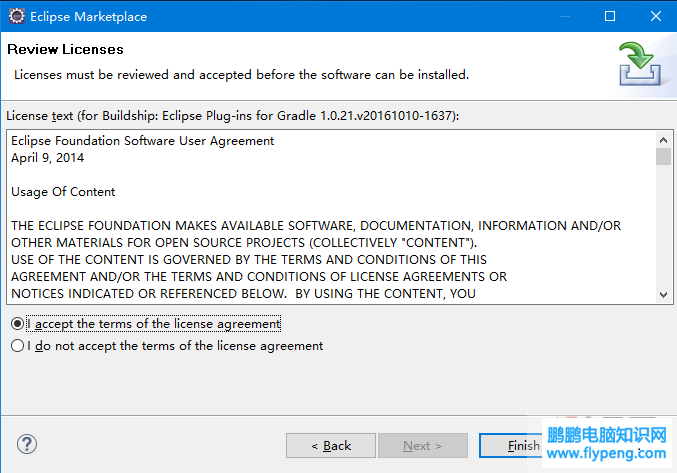Click the Usage Of Content heading line
The height and width of the screenshot is (473, 677).
coord(63,192)
